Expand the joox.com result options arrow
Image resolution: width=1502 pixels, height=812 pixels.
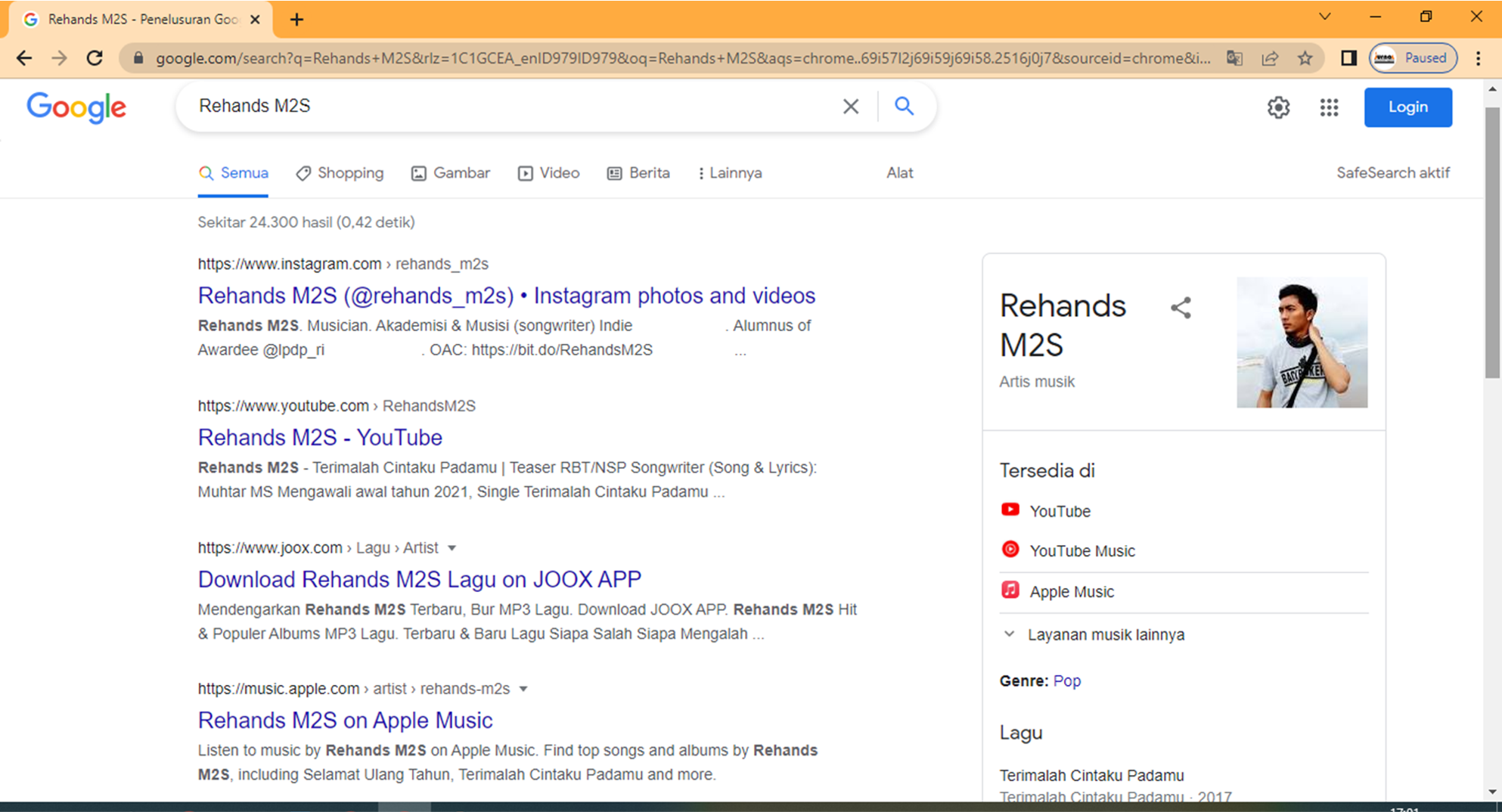(452, 548)
